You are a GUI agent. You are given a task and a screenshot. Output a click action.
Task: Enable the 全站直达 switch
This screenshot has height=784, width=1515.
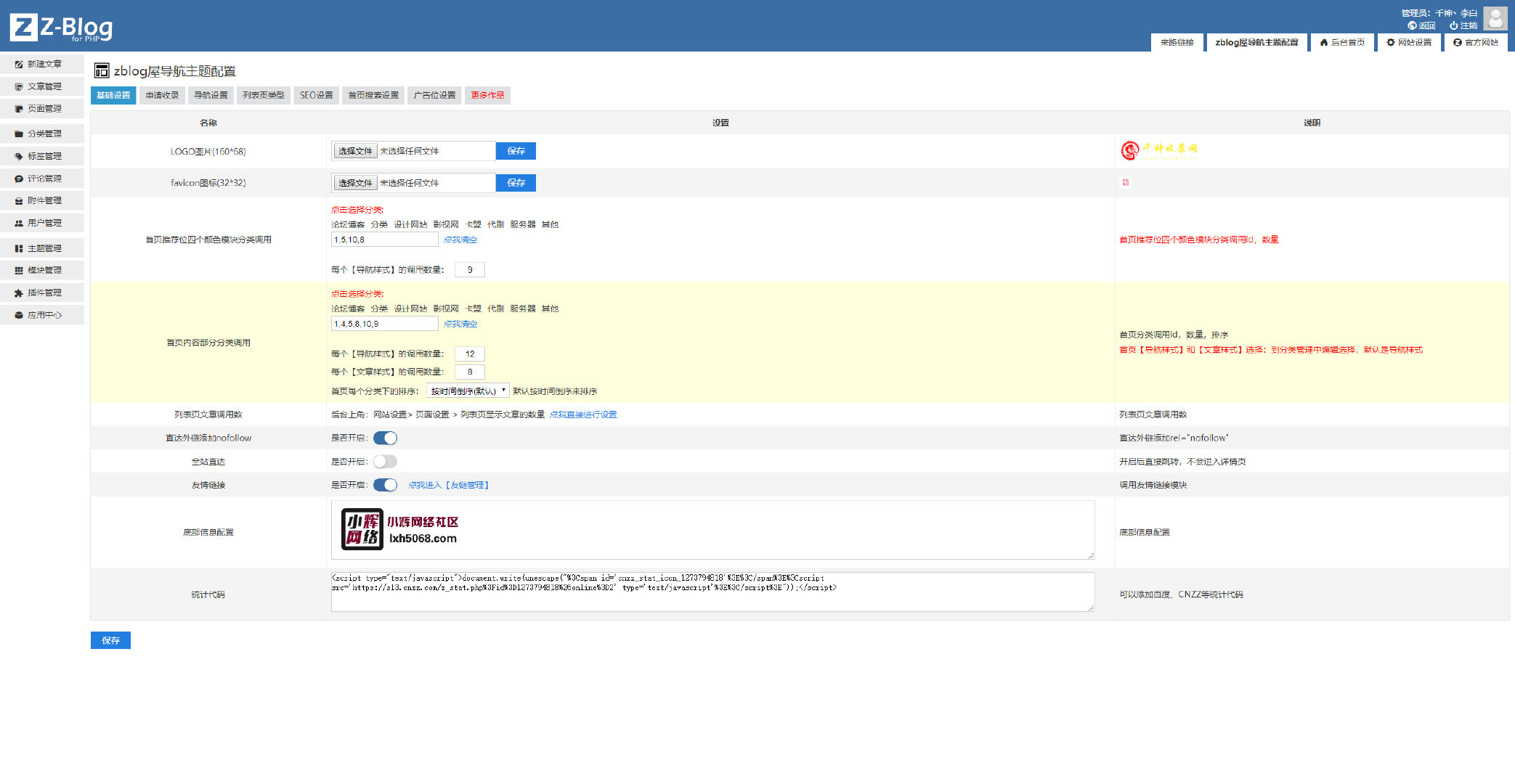(x=385, y=461)
